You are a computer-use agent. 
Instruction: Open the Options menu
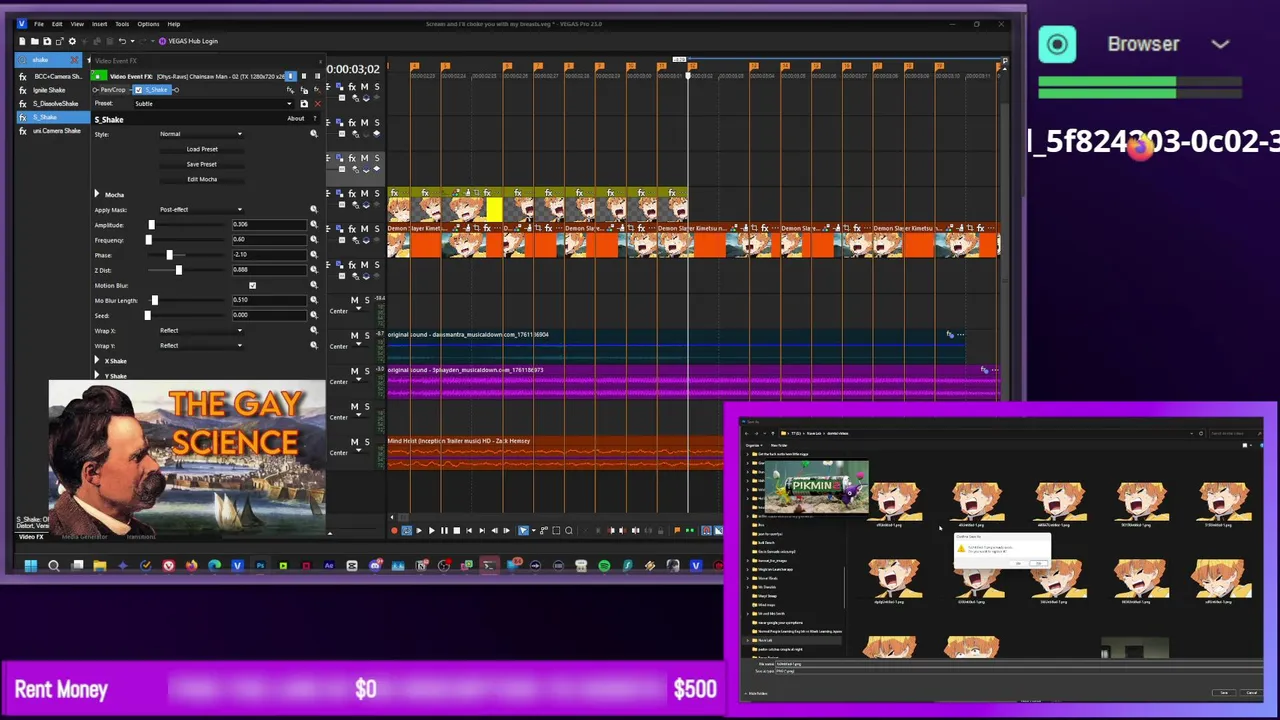(x=148, y=24)
